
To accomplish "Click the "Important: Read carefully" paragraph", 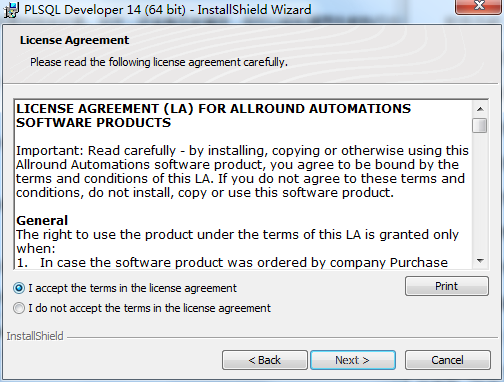I will pos(242,171).
